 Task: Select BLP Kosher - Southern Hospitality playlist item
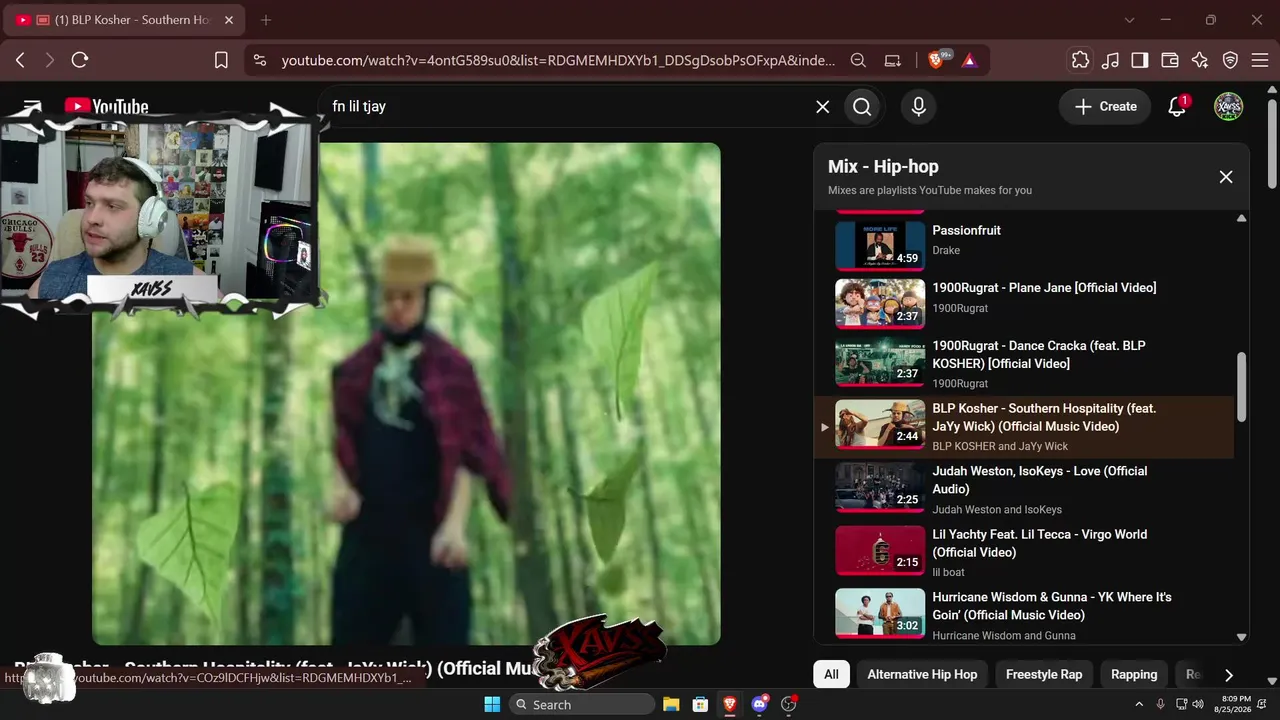coord(1024,427)
